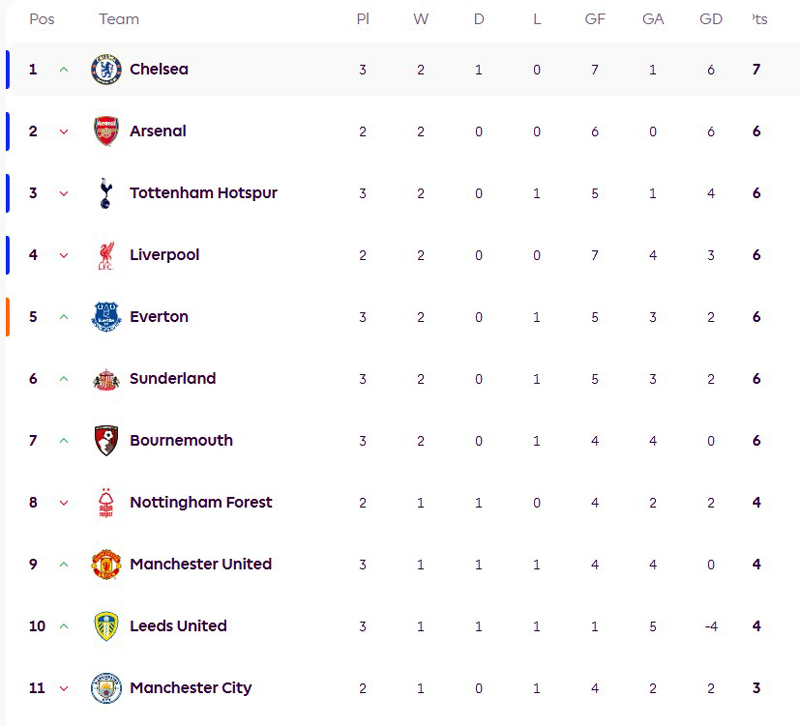Click the Chelsea club crest icon

(106, 70)
